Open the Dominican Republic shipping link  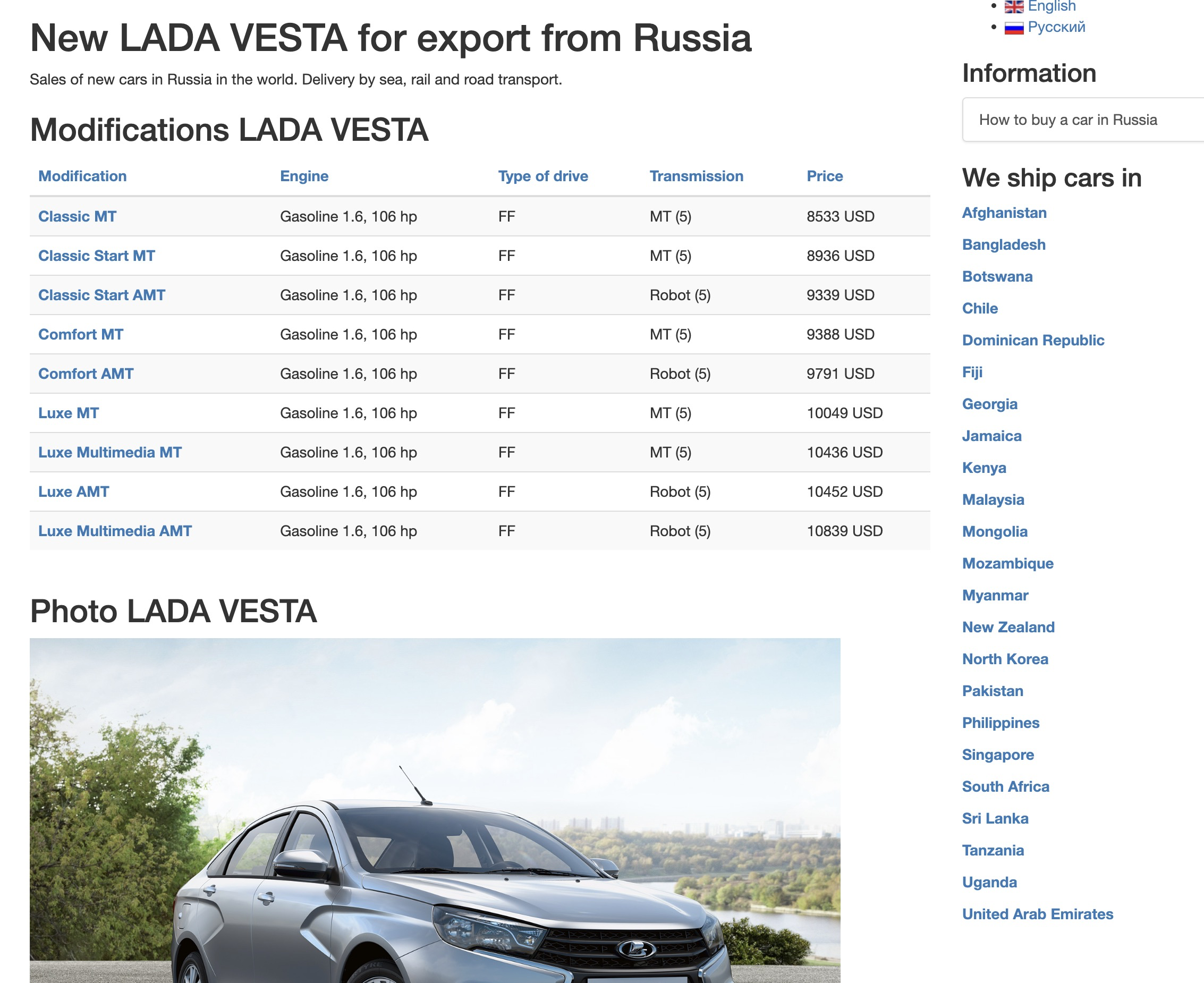click(1033, 340)
